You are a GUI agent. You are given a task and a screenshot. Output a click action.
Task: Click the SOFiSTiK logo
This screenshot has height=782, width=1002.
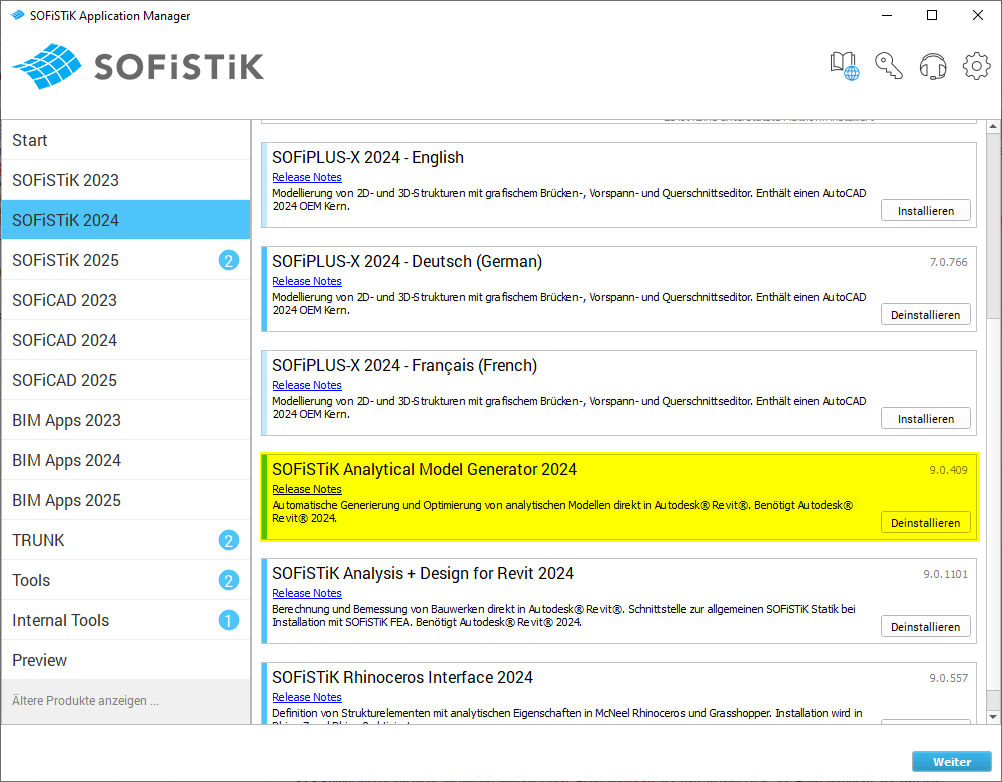click(137, 66)
